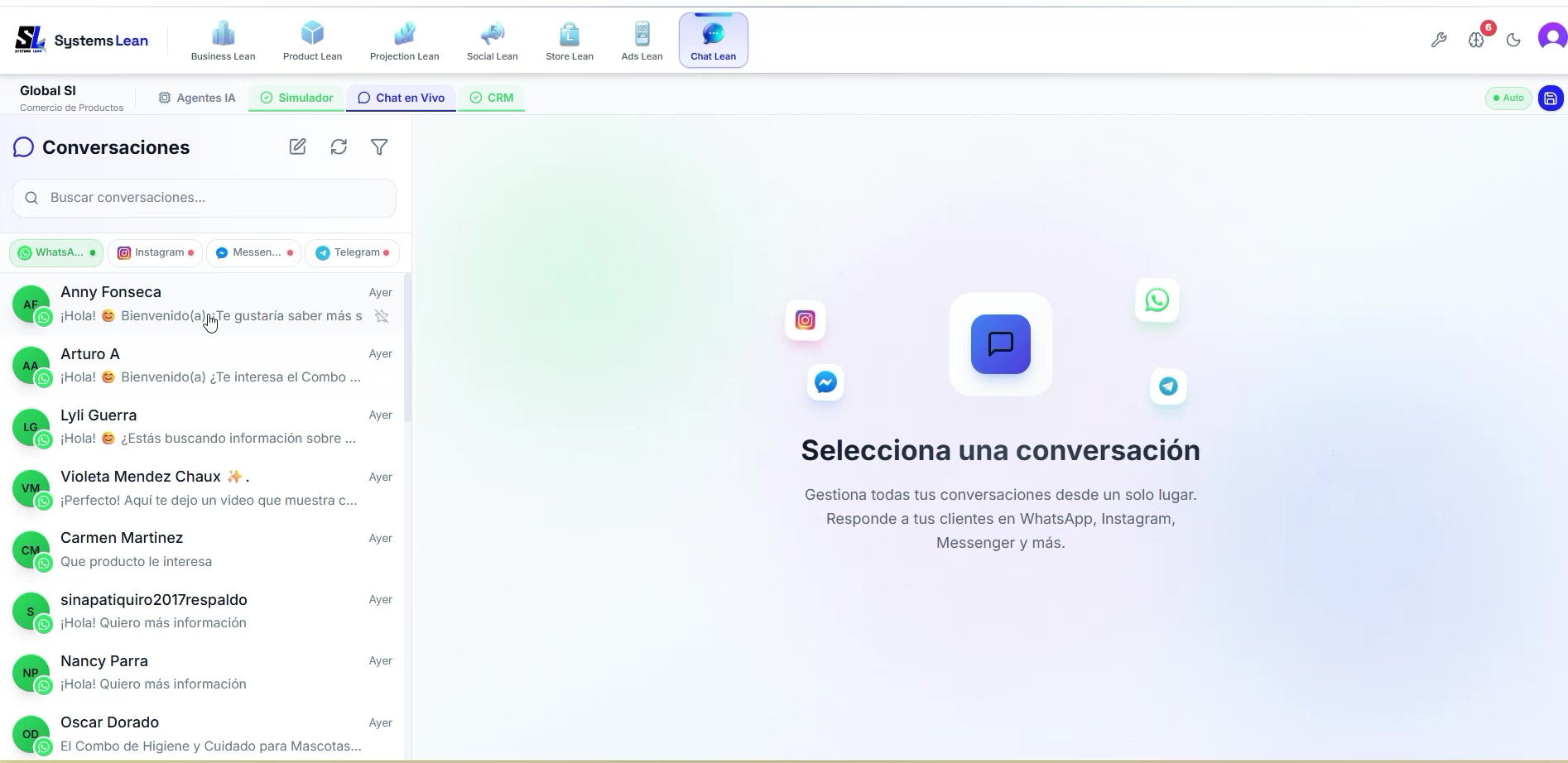Click the NP avatar of Nancy Parra

tap(31, 672)
